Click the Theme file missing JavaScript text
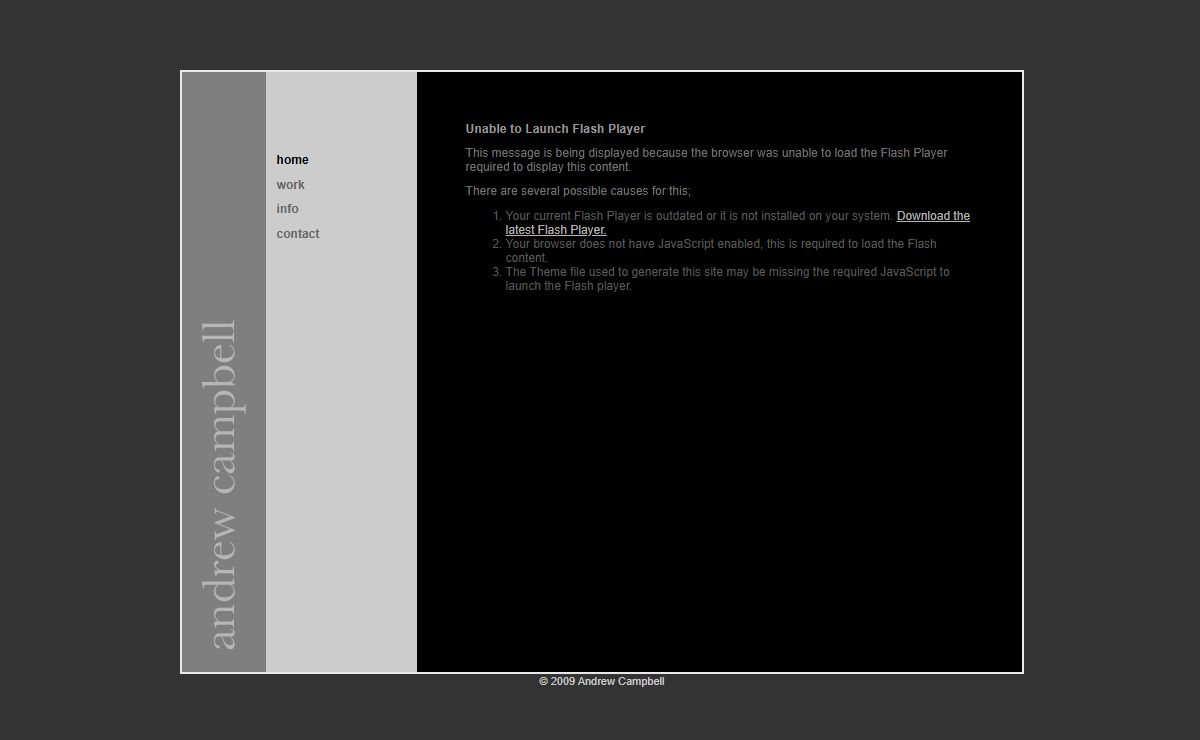1200x740 pixels. tap(727, 279)
